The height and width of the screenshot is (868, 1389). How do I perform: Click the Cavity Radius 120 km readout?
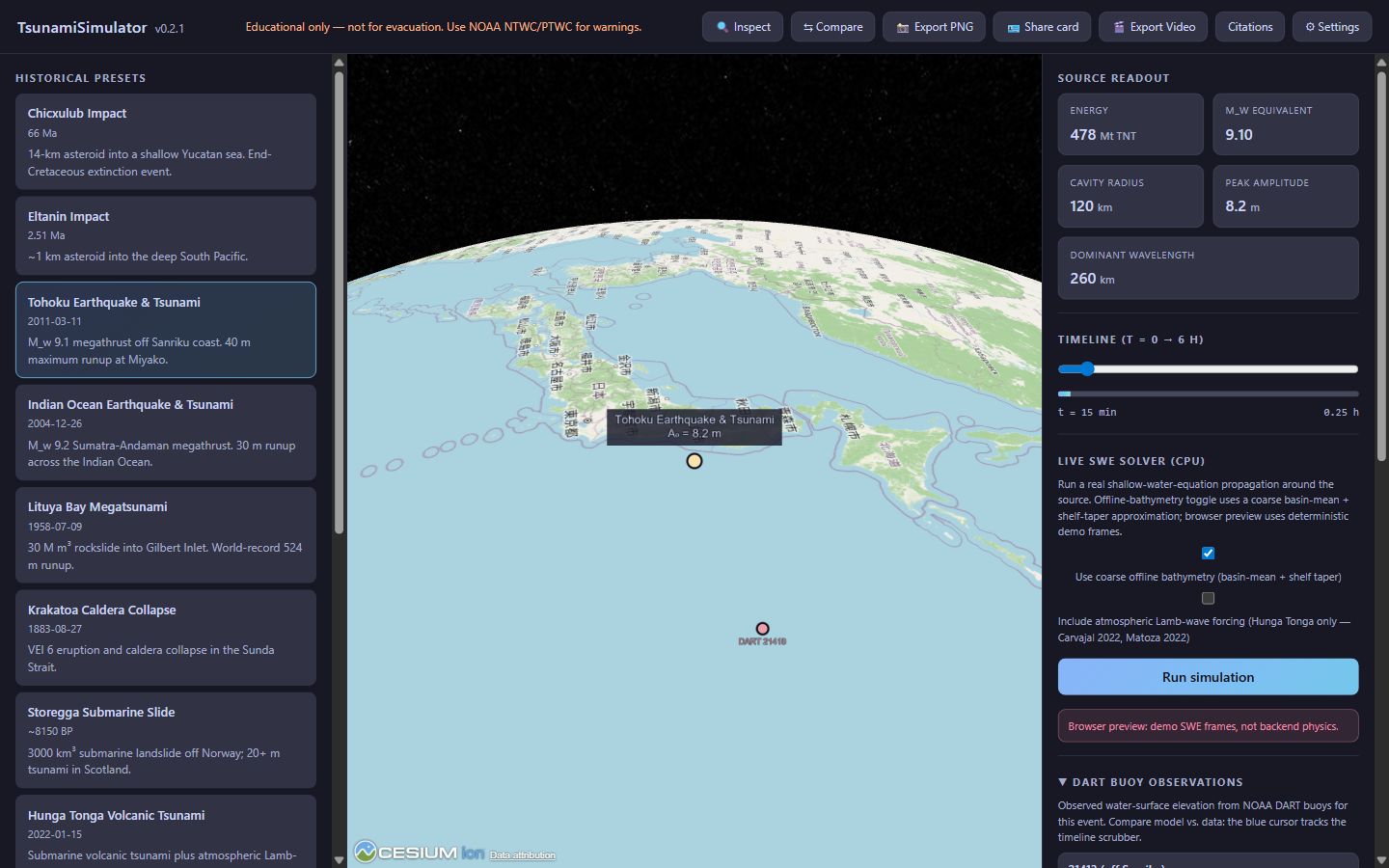click(x=1130, y=196)
